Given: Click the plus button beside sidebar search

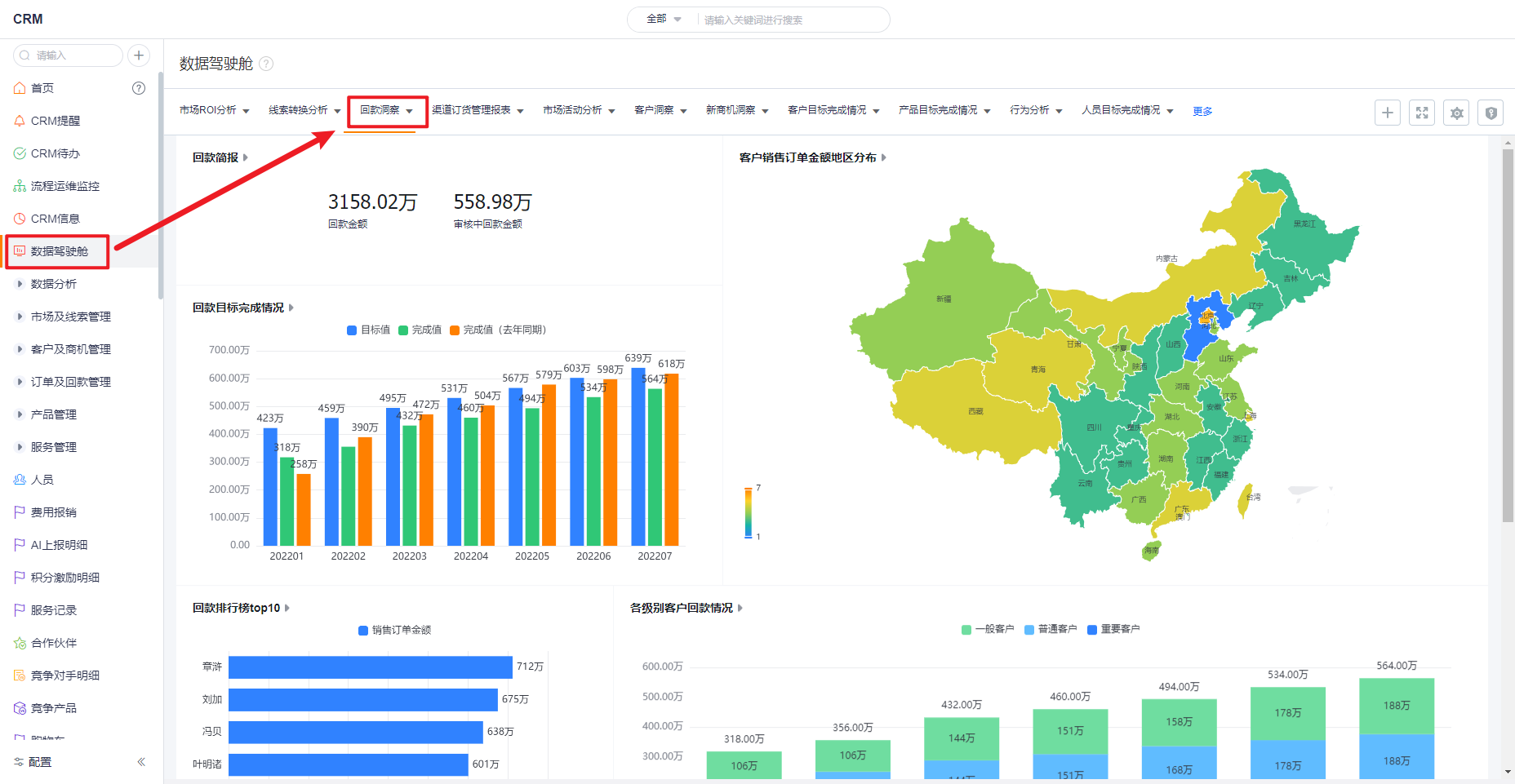Looking at the screenshot, I should [x=139, y=55].
